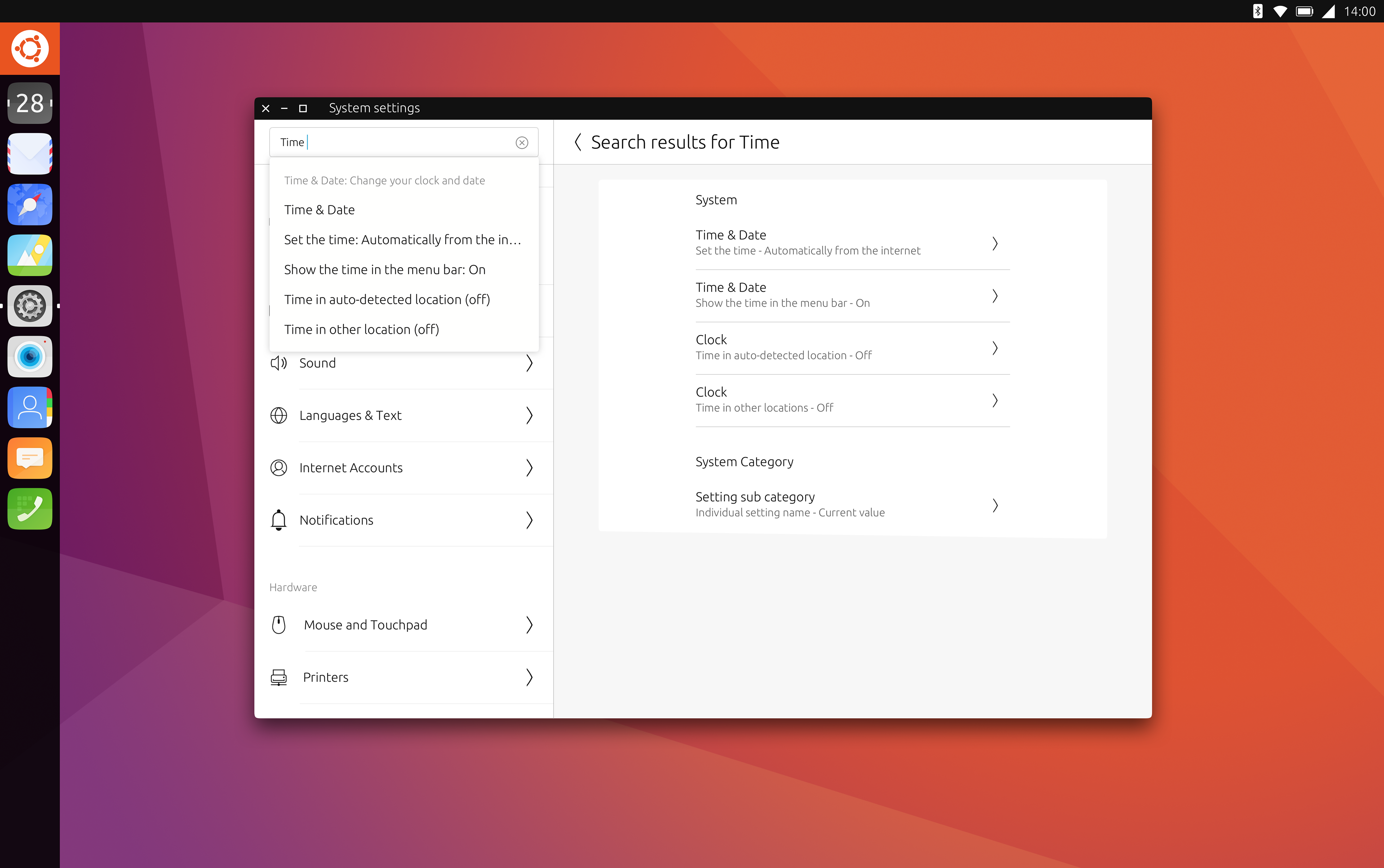Open the Ubuntu home launcher button
Image resolution: width=1384 pixels, height=868 pixels.
(x=30, y=49)
